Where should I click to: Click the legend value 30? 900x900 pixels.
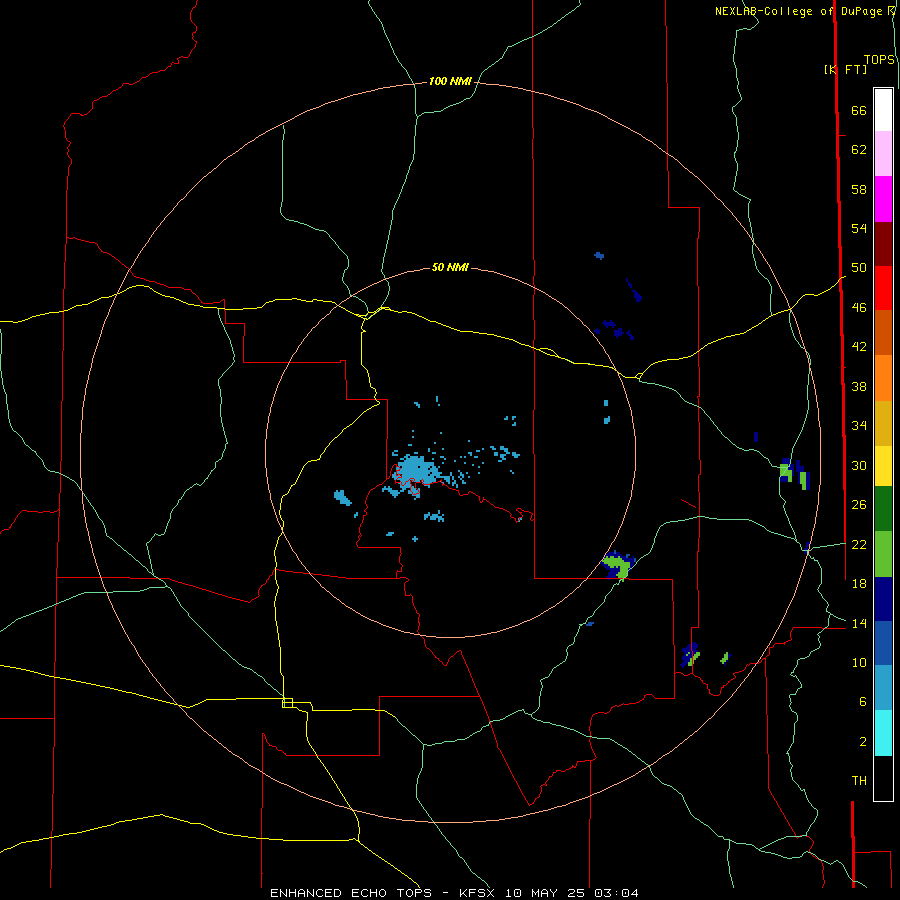pos(859,465)
